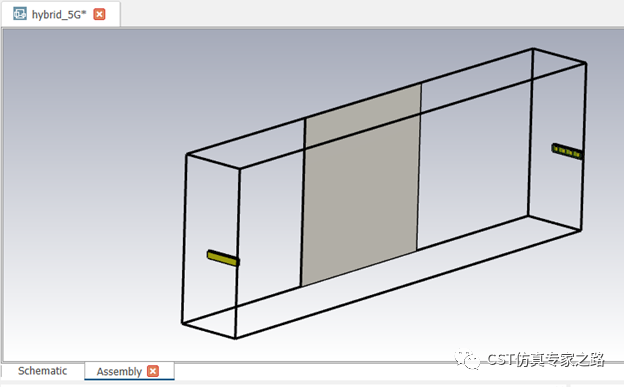Click the bottom long front edge of the box

tap(408, 284)
